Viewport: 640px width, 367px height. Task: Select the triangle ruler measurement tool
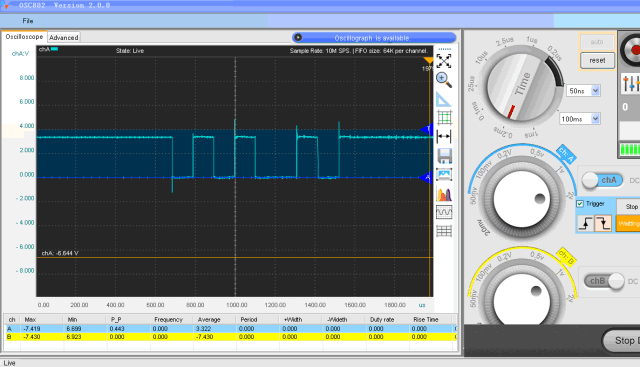tap(444, 99)
